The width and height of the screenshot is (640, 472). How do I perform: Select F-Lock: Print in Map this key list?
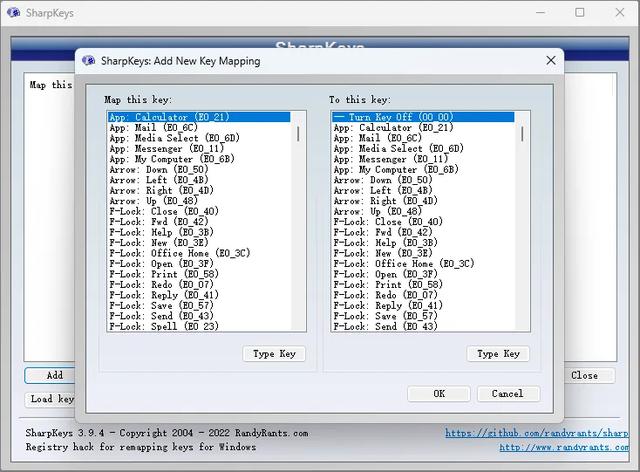(x=199, y=274)
